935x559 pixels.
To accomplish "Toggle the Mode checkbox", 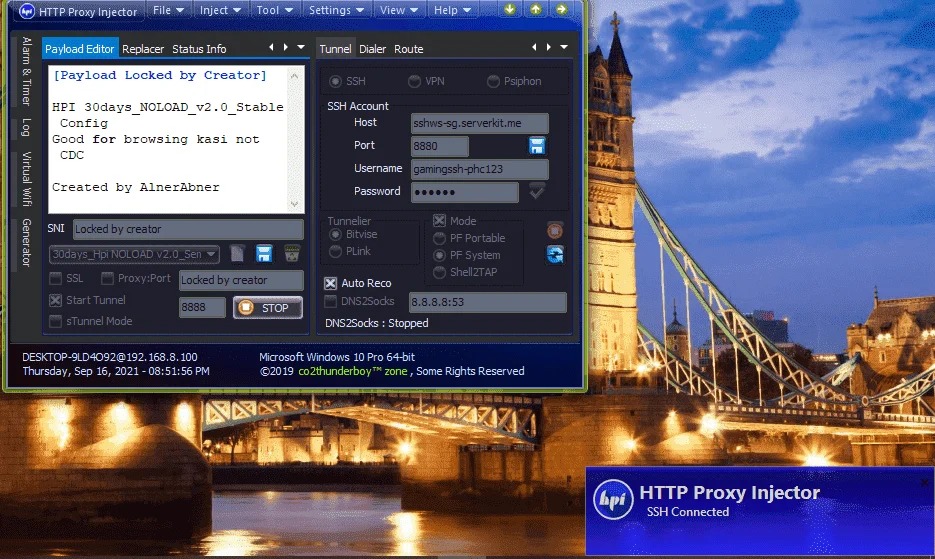I will 439,221.
